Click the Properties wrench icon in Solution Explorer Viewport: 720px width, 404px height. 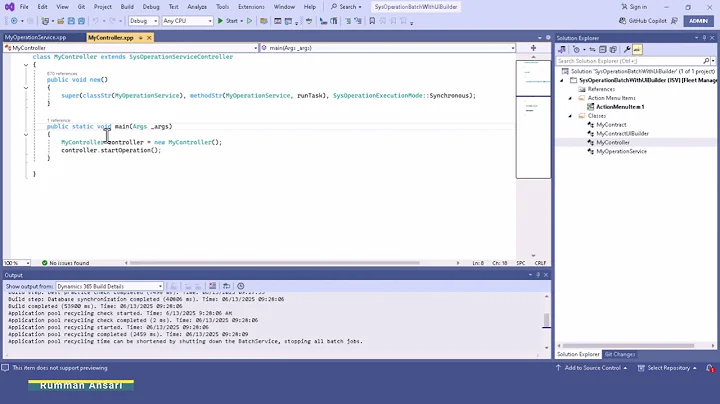(627, 50)
